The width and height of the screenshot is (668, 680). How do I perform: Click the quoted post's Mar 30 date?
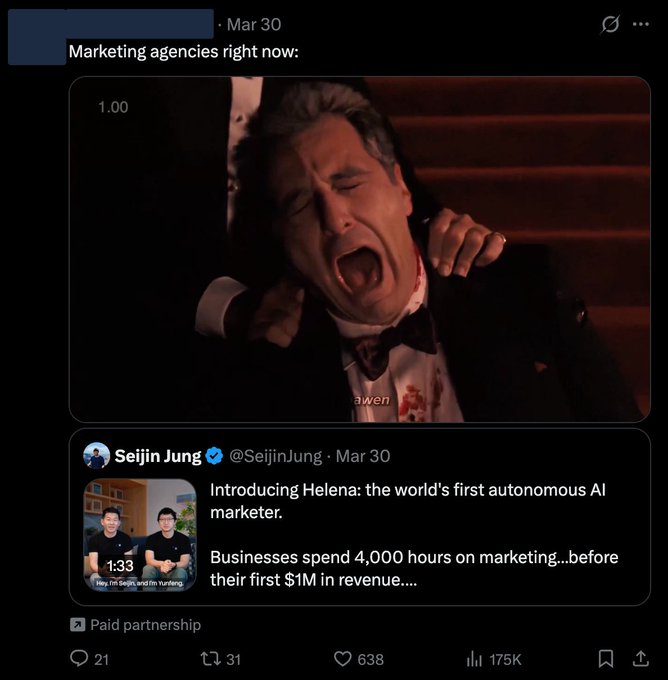[x=363, y=456]
